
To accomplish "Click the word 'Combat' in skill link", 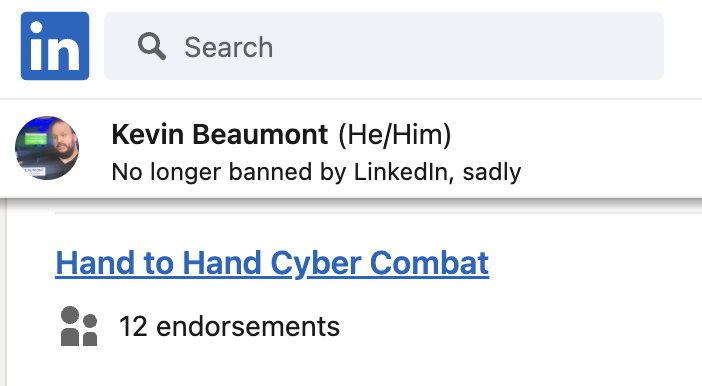I will coord(429,263).
